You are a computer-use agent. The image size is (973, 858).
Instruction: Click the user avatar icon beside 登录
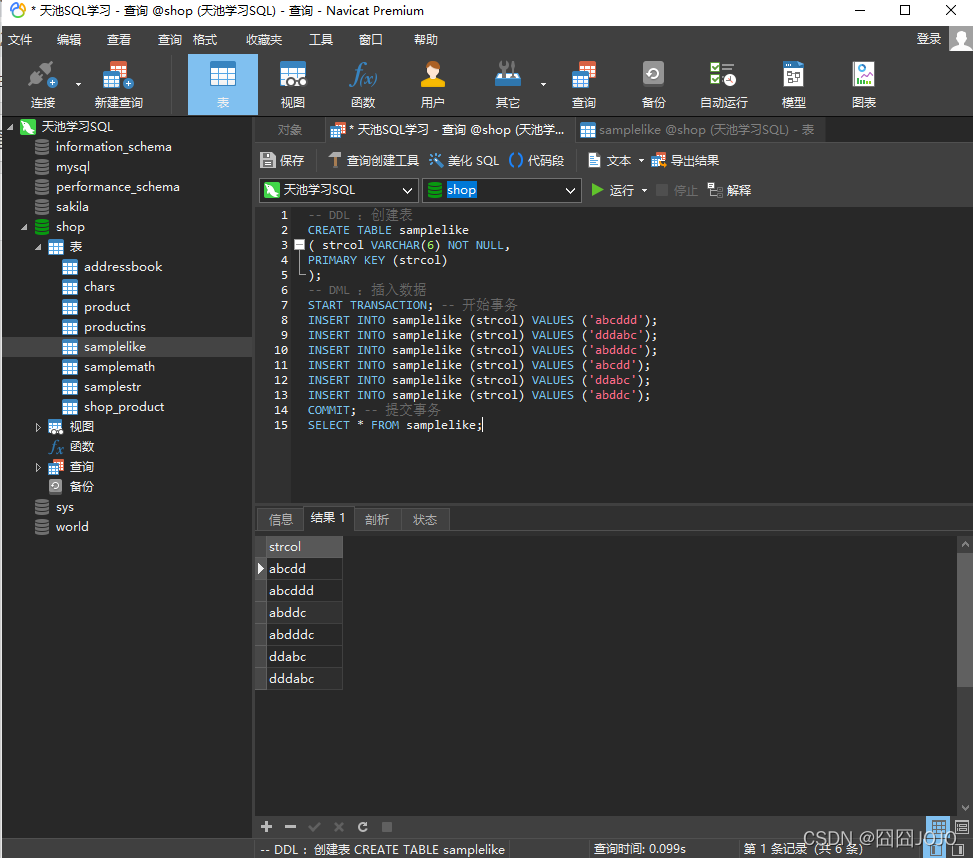tap(961, 40)
